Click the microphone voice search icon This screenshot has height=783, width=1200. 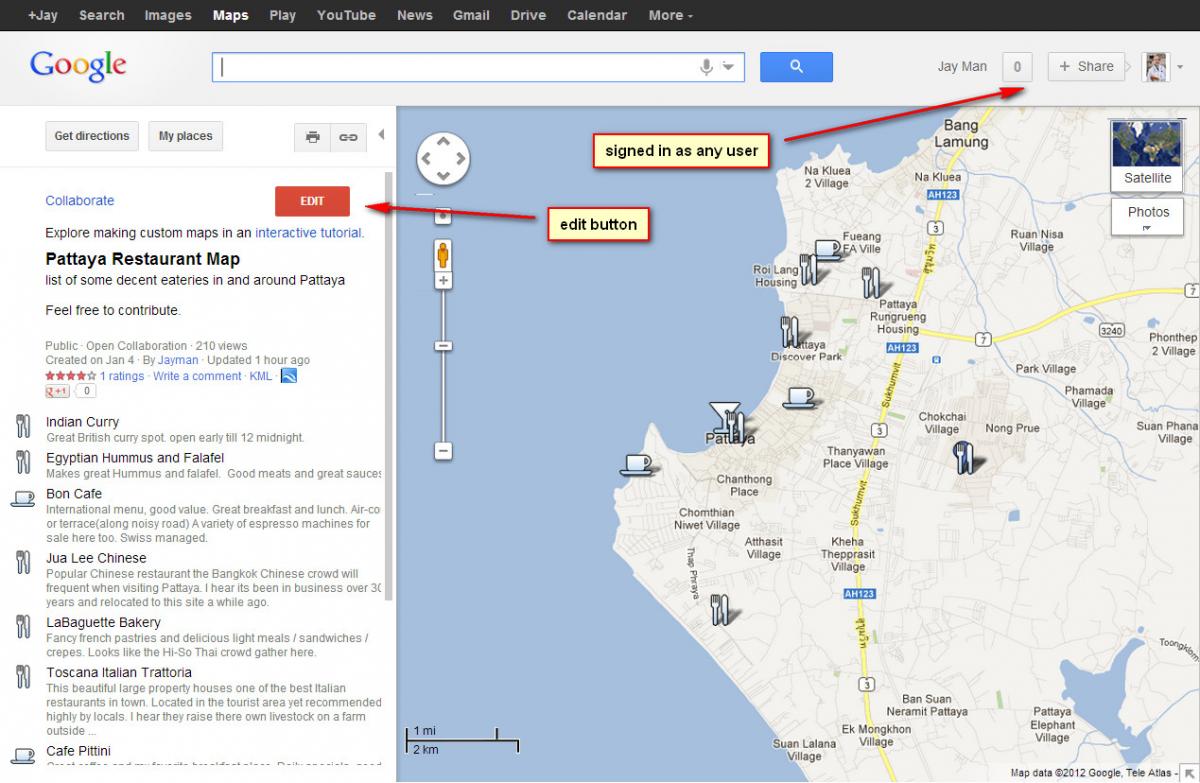tap(706, 67)
